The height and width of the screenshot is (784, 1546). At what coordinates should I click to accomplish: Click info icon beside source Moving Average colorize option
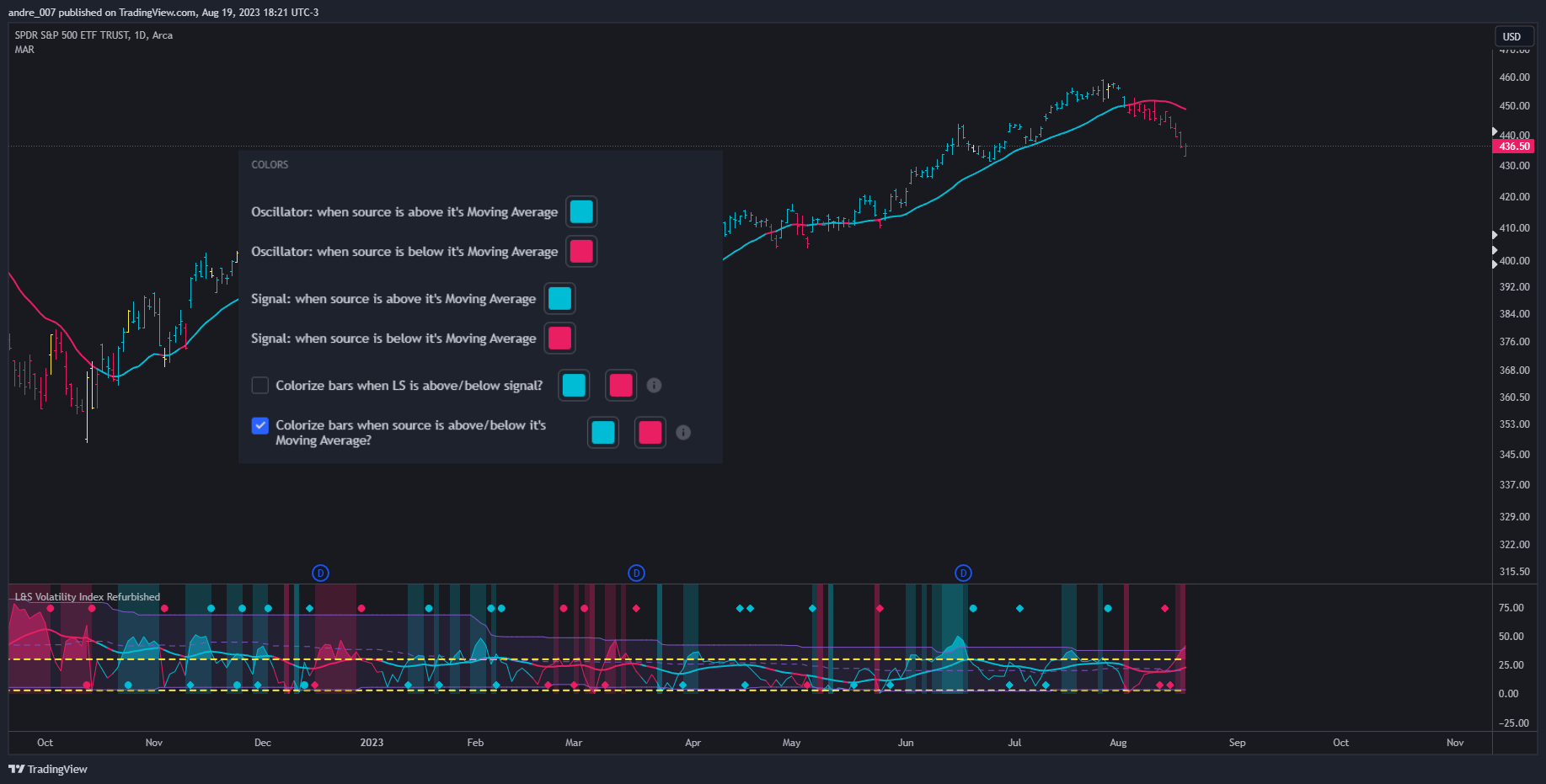point(683,432)
